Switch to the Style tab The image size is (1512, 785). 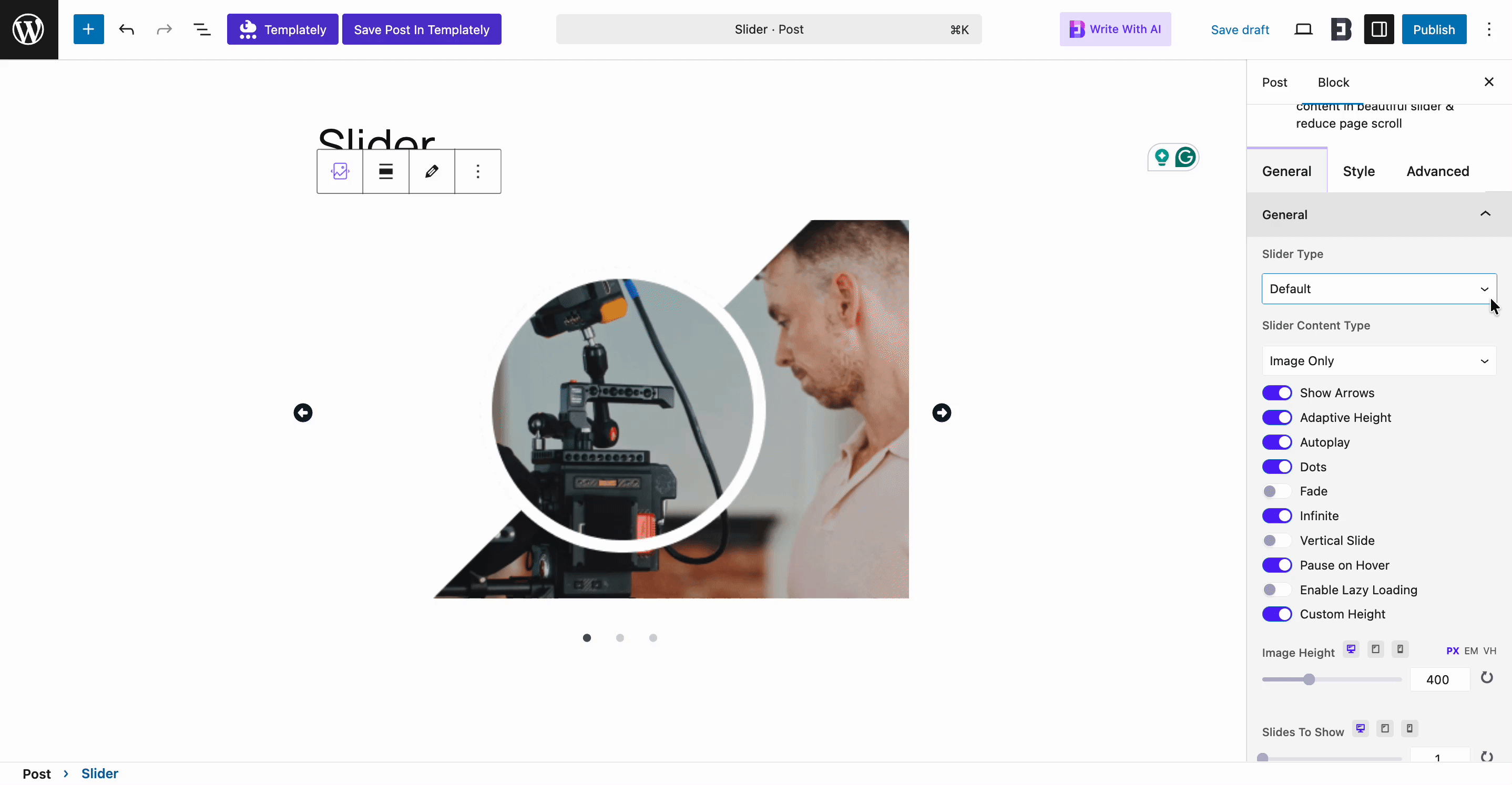tap(1358, 171)
